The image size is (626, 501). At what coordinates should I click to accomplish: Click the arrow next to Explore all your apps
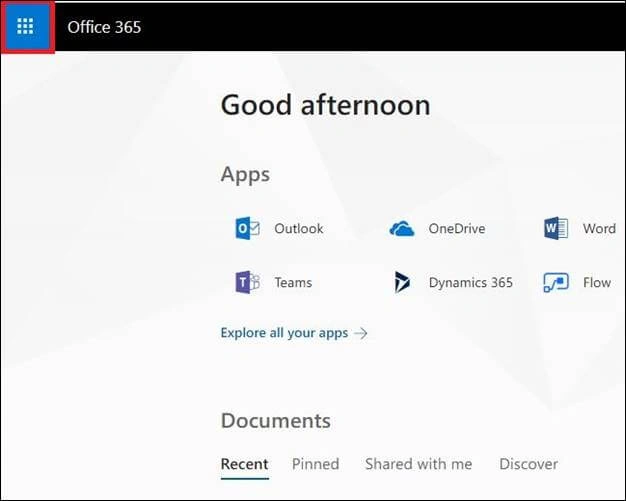[x=361, y=333]
